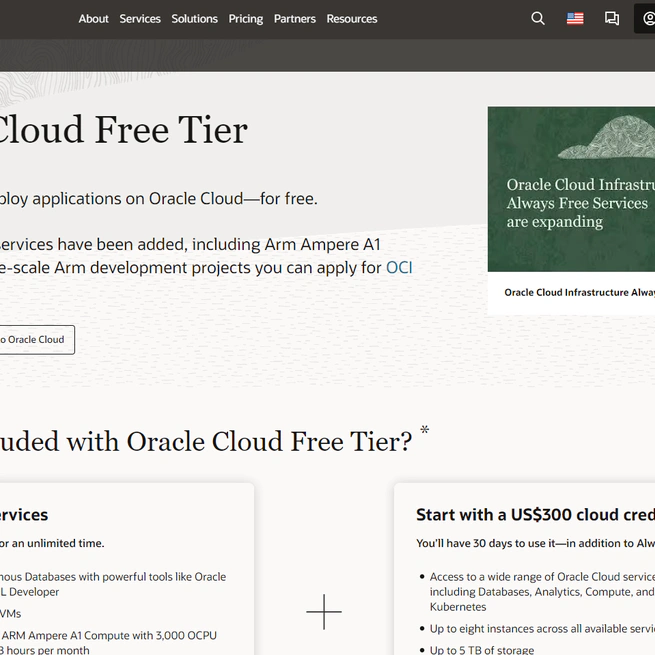Open the chat contact icon
655x655 pixels.
click(612, 18)
